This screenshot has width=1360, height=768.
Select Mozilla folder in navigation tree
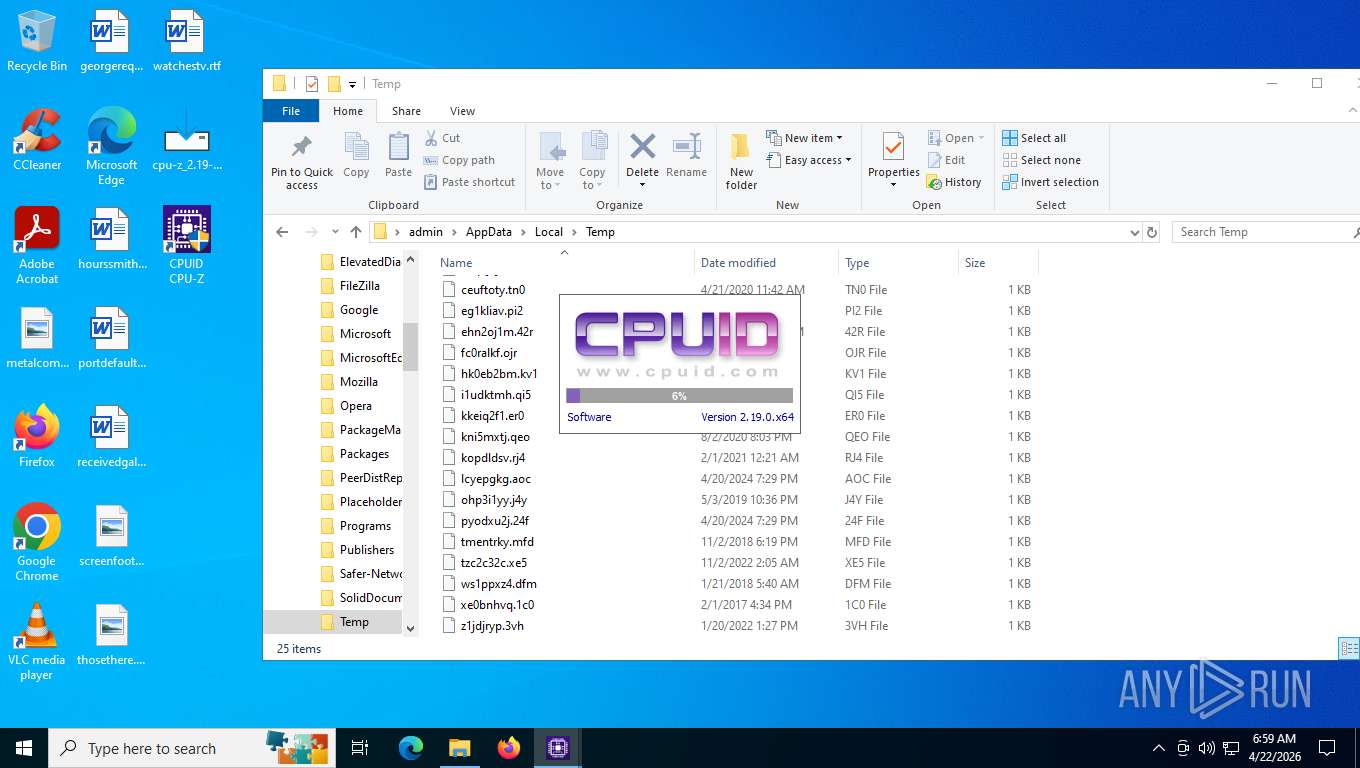click(x=359, y=382)
